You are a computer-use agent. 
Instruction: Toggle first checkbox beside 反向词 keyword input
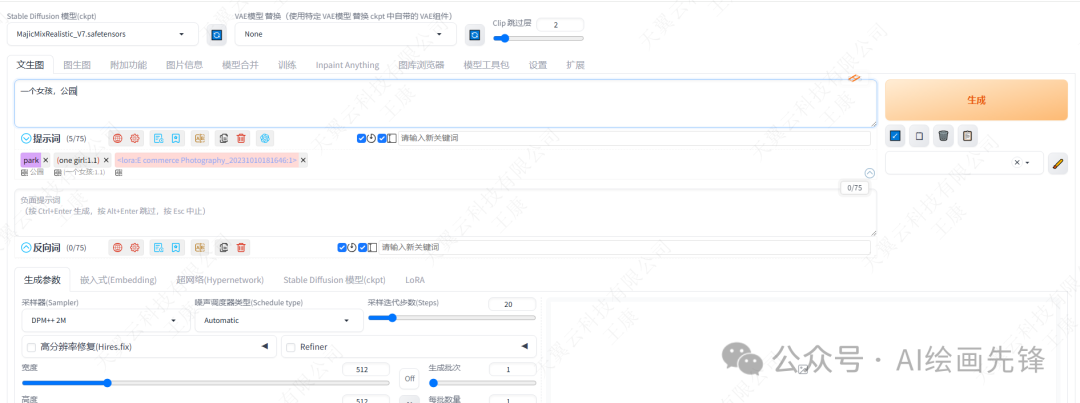(342, 247)
